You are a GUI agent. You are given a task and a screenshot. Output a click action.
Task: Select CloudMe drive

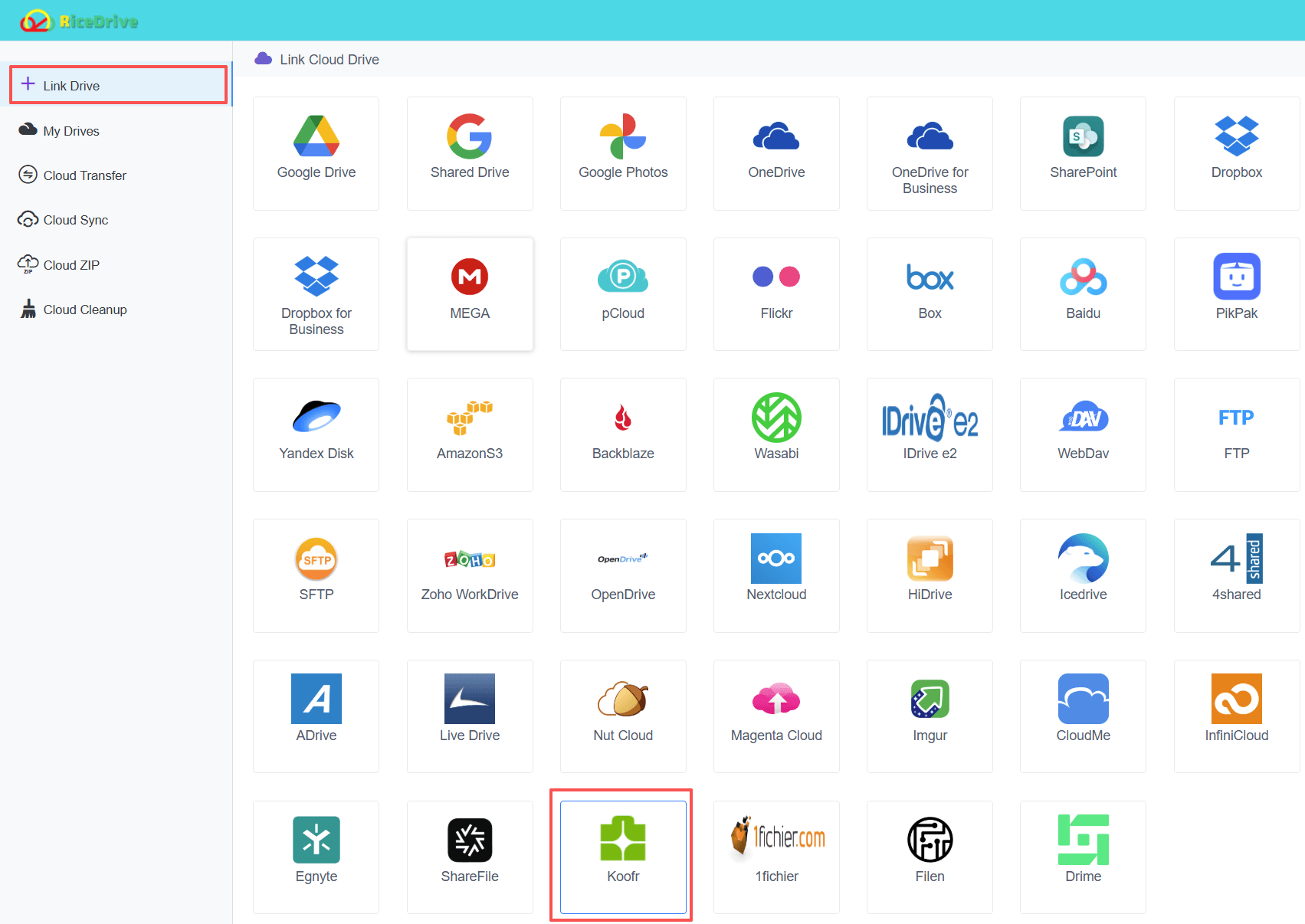pyautogui.click(x=1083, y=716)
